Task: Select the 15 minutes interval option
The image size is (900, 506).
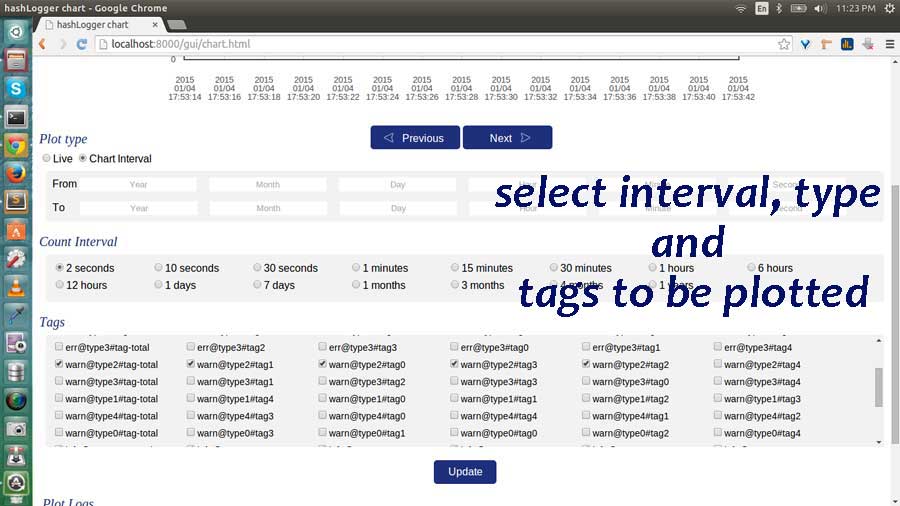Action: (x=455, y=268)
